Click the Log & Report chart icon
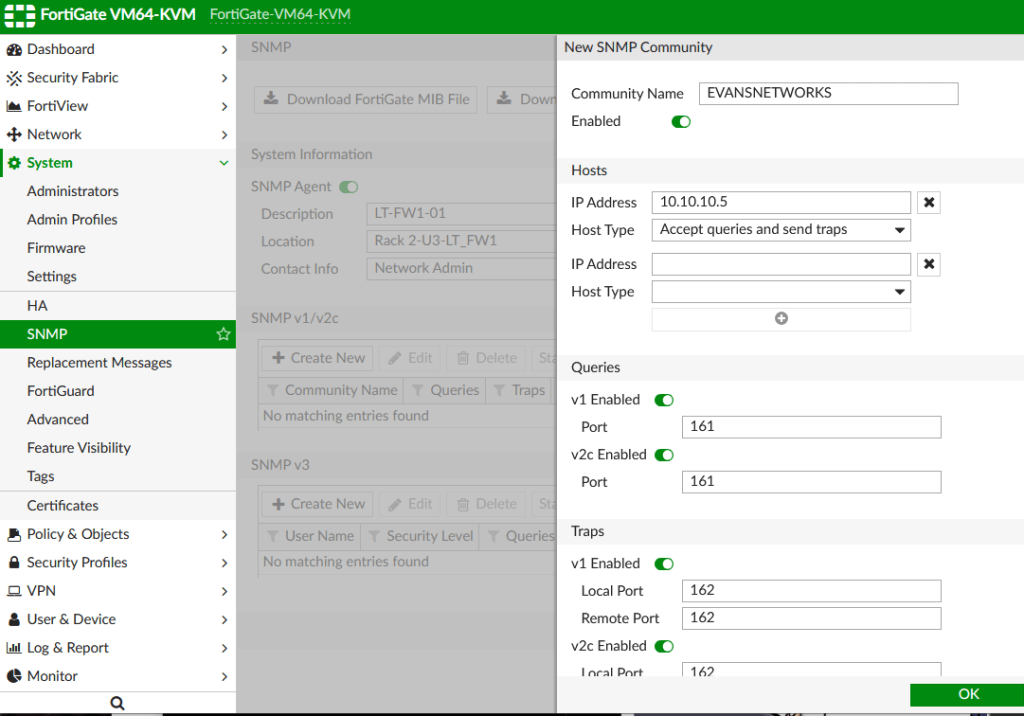The height and width of the screenshot is (716, 1024). pyautogui.click(x=14, y=648)
